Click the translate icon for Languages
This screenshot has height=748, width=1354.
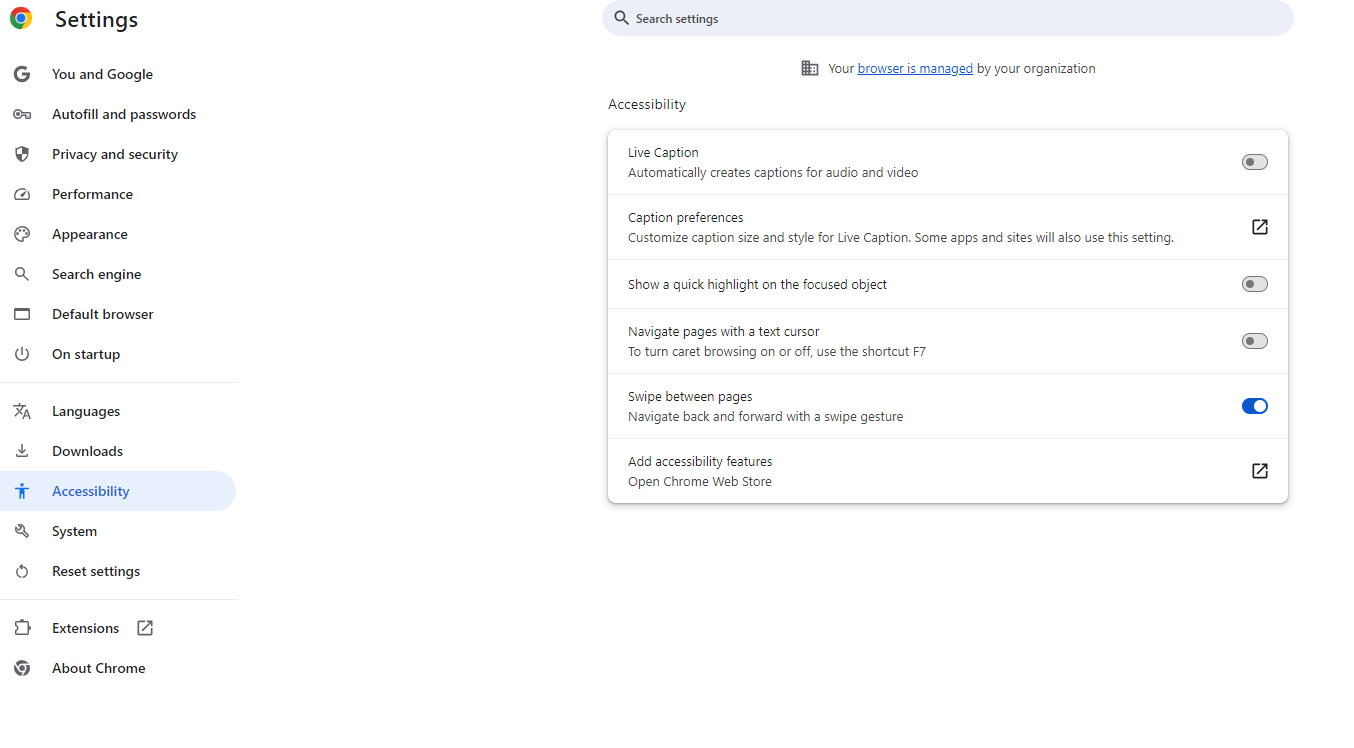click(22, 411)
